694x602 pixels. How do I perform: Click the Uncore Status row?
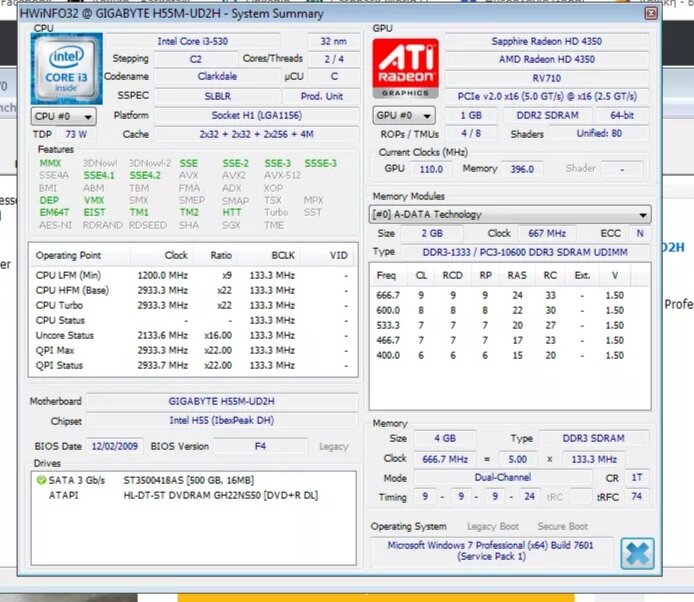coord(193,336)
